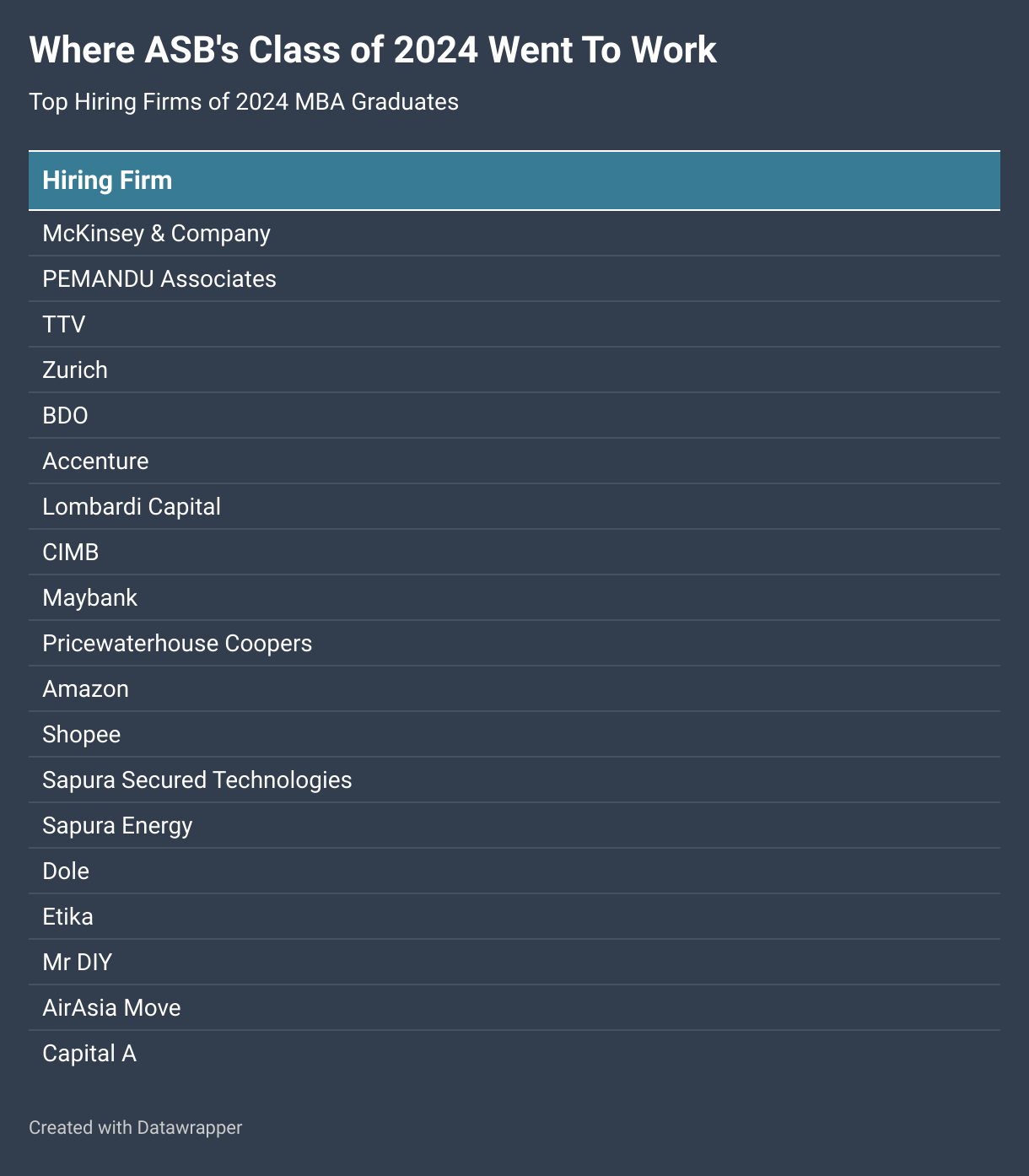
Task: Click the Shopee entry
Action: (x=81, y=735)
